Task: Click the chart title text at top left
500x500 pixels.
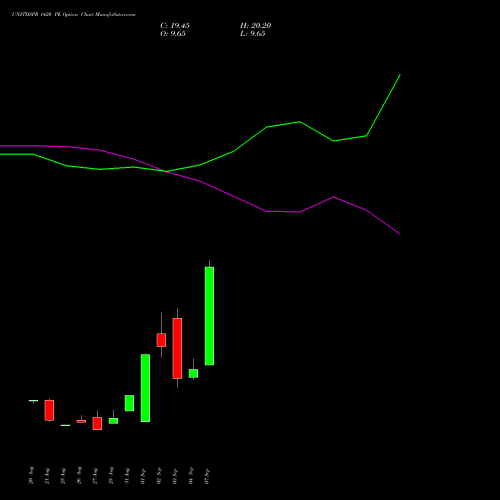Action: 74,14
